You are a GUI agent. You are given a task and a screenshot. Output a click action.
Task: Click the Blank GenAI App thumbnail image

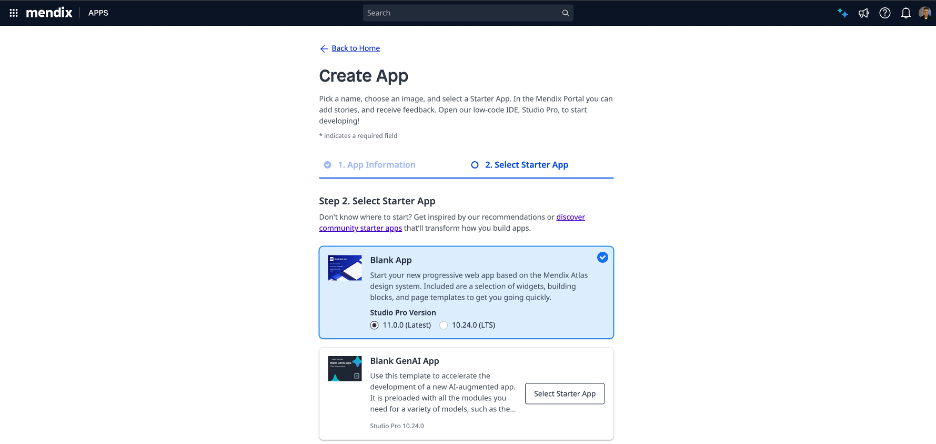(345, 368)
